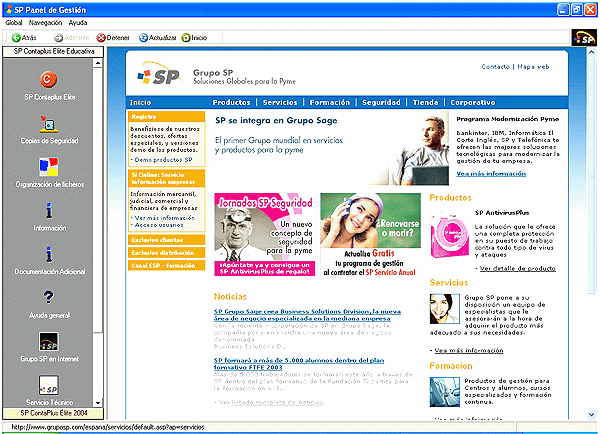Open Servicios in the site navigation bar
600x434 pixels.
click(280, 102)
